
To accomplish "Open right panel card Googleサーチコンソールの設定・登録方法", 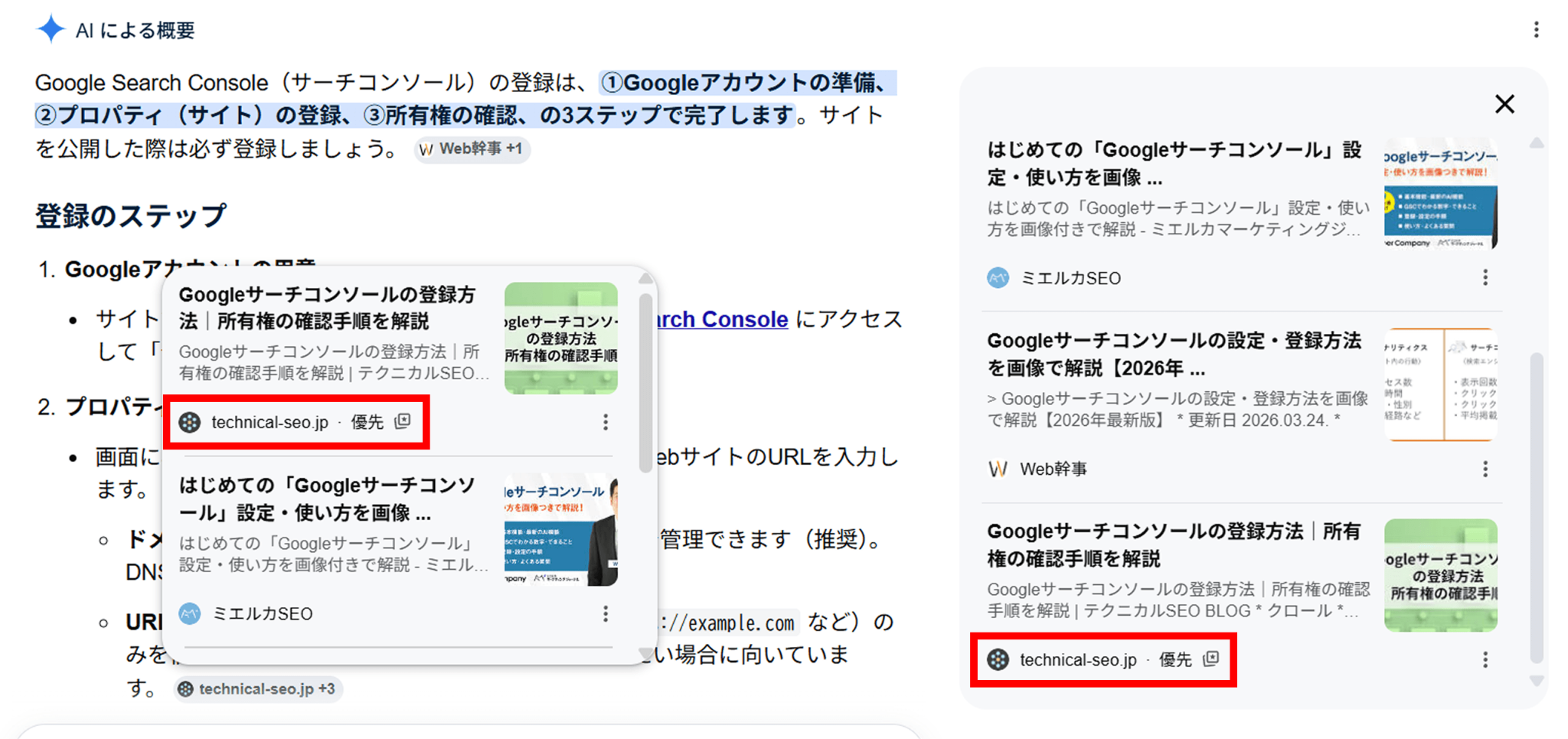I will (x=1175, y=354).
